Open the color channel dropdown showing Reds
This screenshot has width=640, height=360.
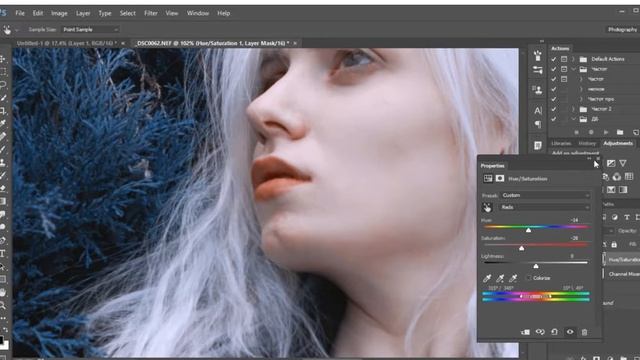(545, 207)
